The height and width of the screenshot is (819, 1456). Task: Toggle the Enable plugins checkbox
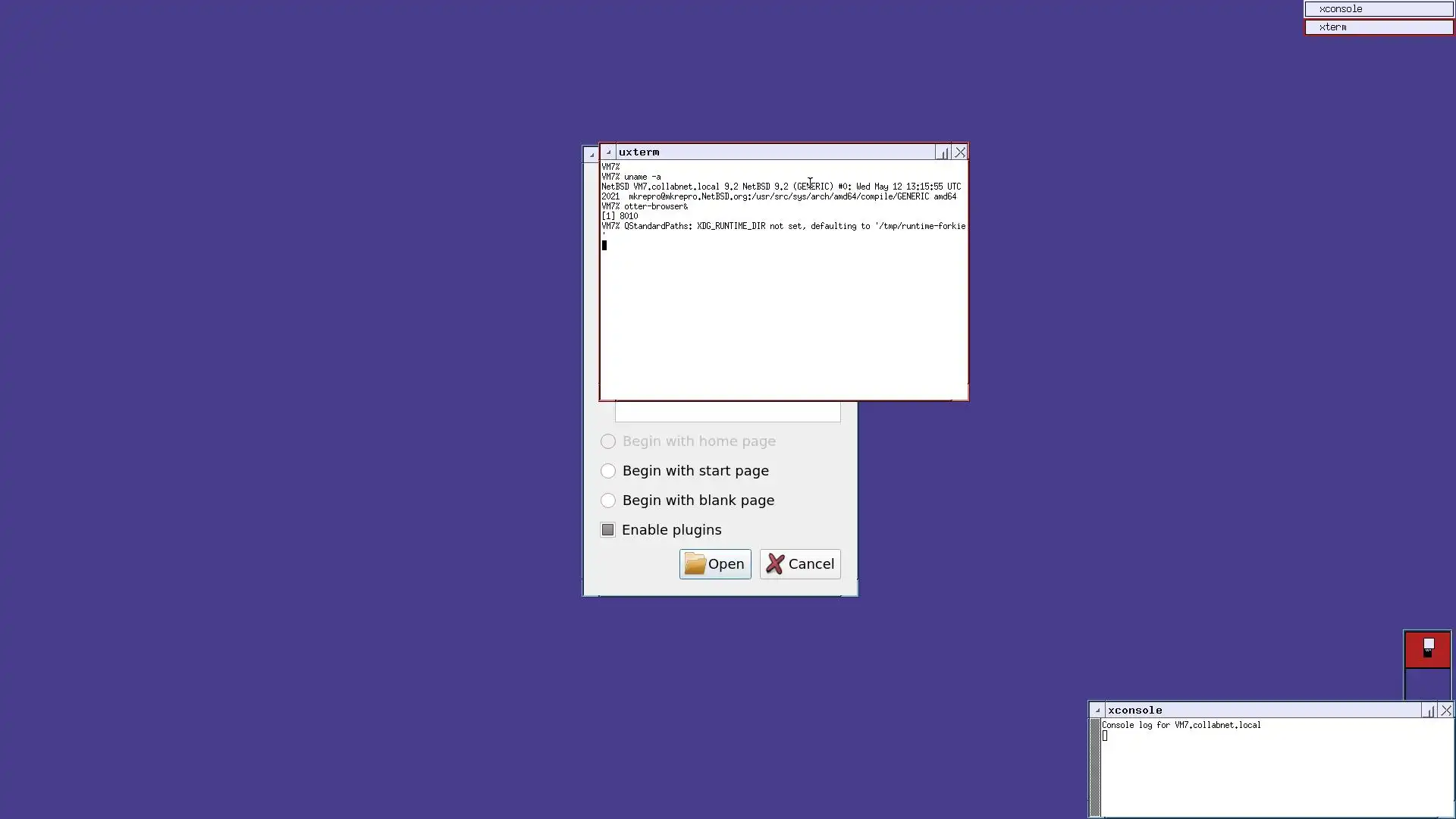click(608, 530)
